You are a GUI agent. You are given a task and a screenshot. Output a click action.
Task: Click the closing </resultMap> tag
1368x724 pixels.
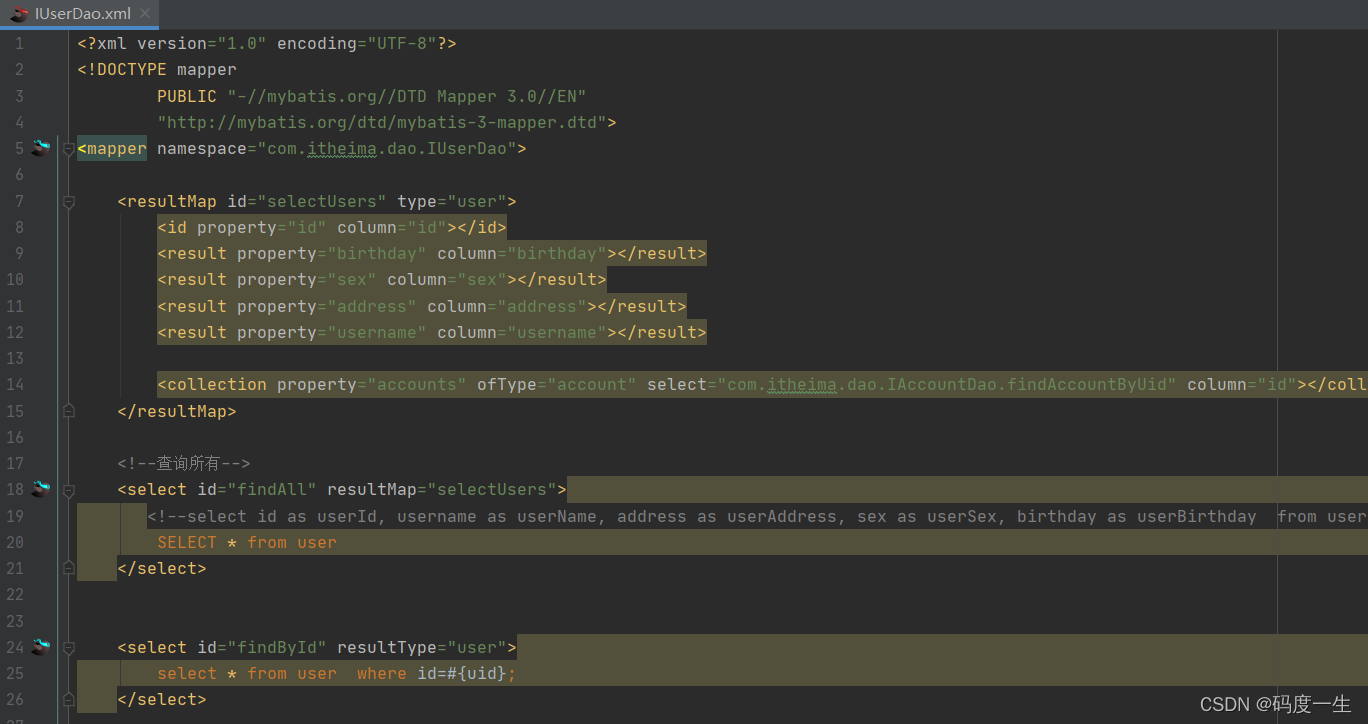177,411
